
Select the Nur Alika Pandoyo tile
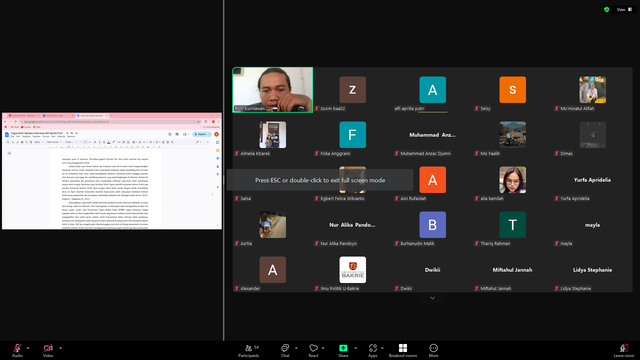tap(353, 225)
